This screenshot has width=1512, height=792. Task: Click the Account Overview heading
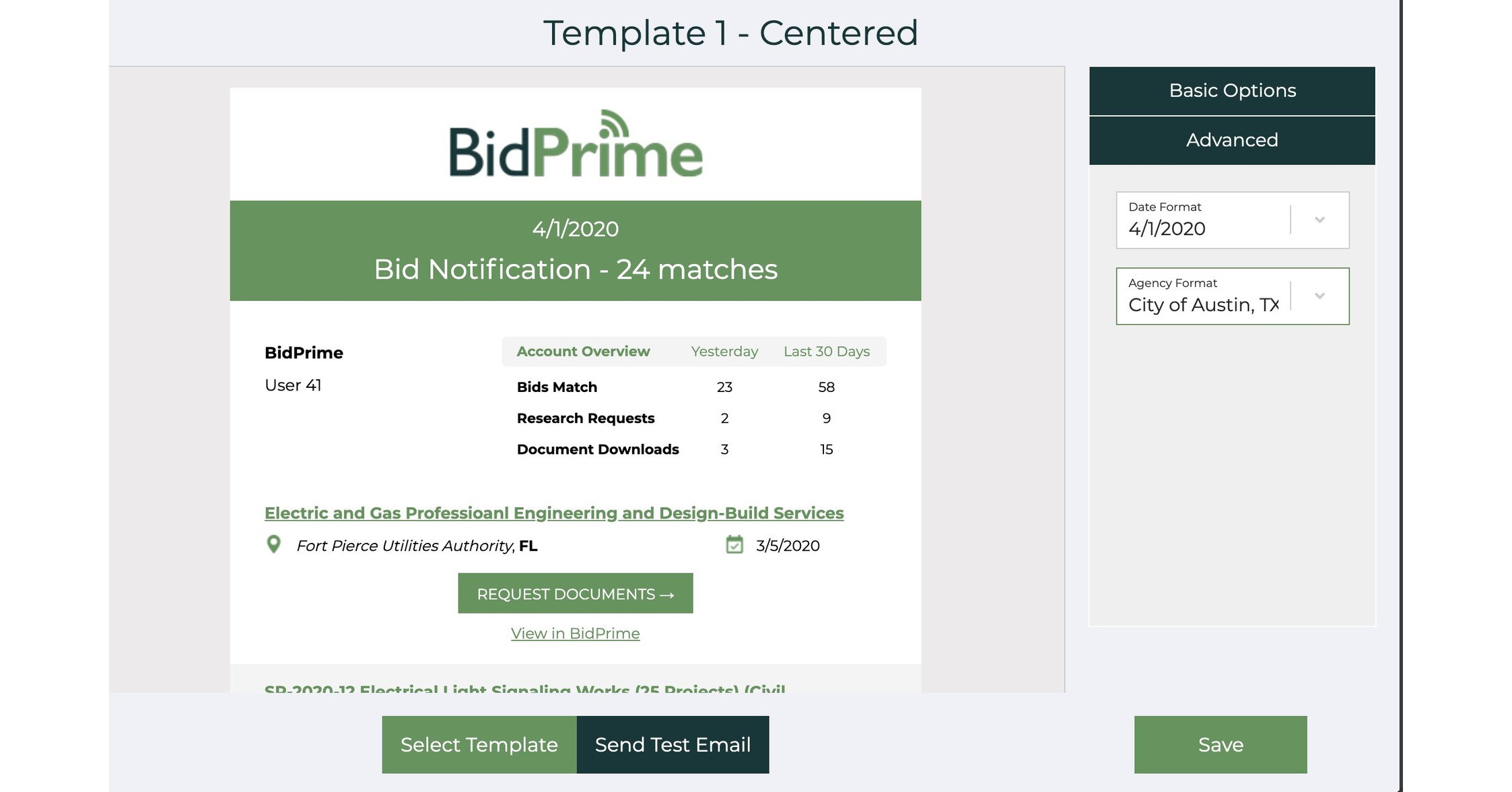(582, 351)
